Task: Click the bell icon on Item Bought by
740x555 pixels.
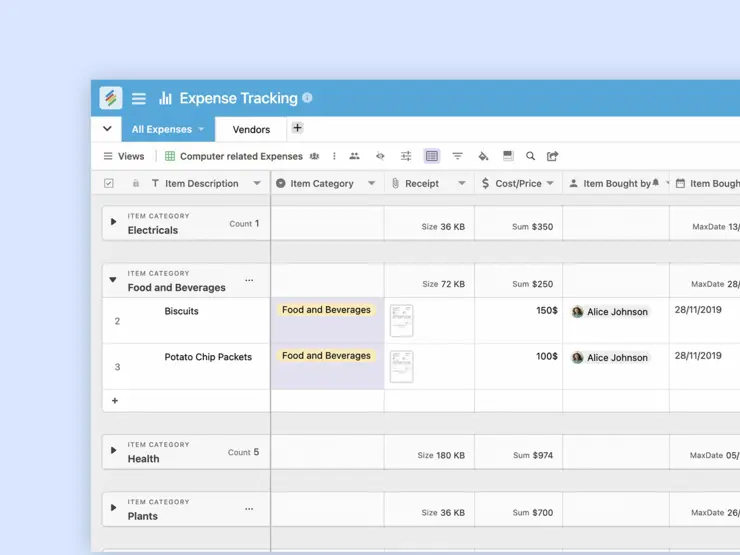Action: pyautogui.click(x=656, y=183)
